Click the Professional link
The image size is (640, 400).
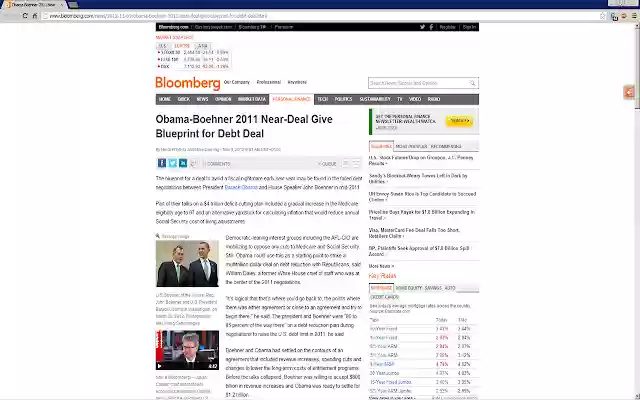pyautogui.click(x=269, y=82)
